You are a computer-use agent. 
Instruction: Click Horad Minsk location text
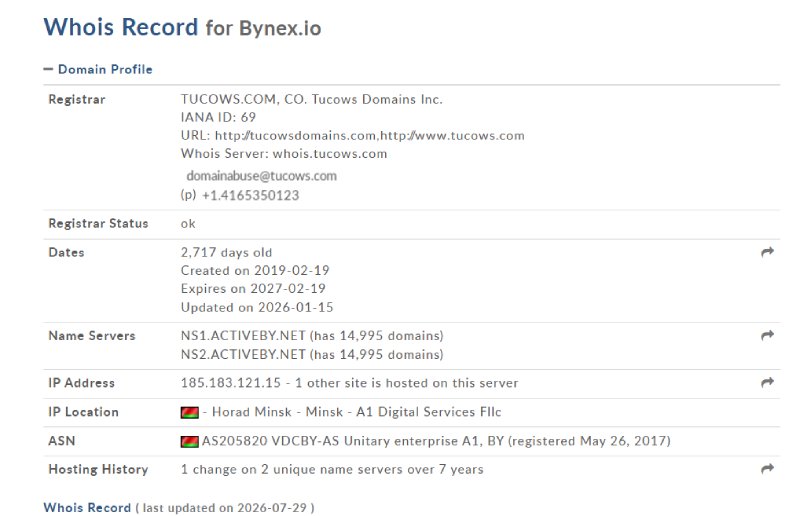[x=252, y=412]
